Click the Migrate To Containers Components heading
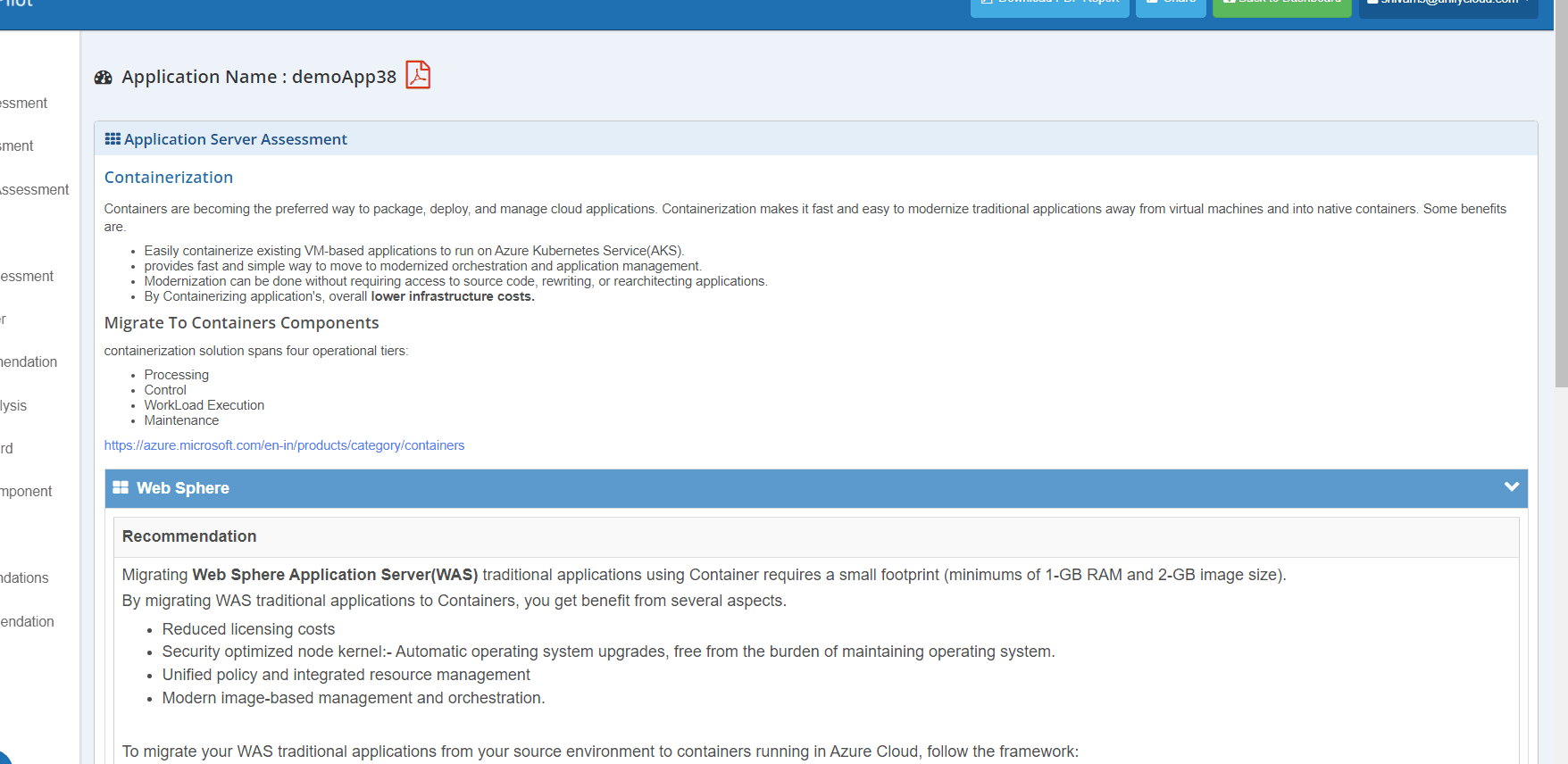 click(x=241, y=323)
